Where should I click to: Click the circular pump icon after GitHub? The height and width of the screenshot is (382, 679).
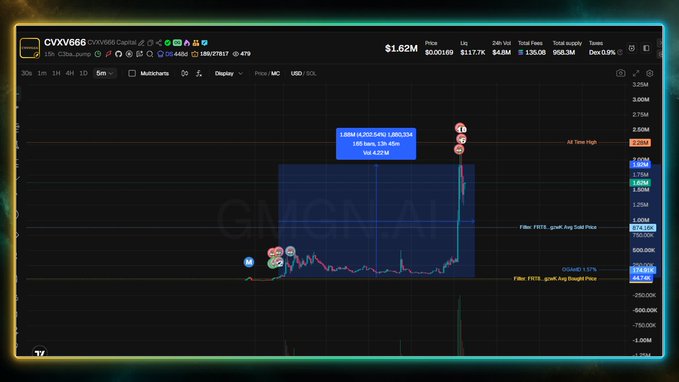click(x=129, y=54)
